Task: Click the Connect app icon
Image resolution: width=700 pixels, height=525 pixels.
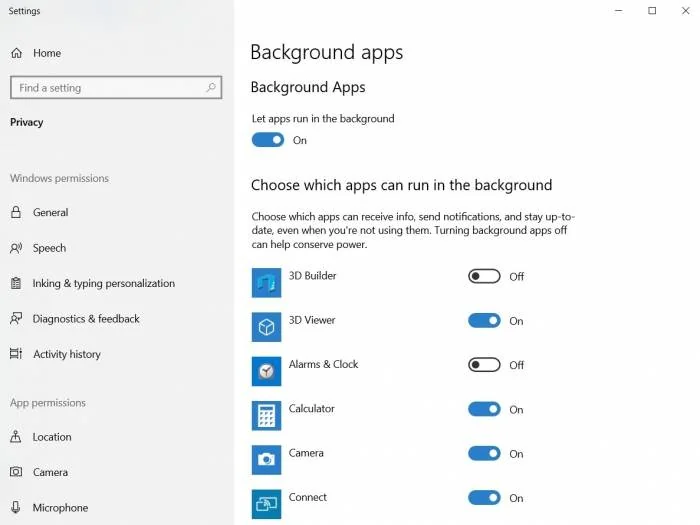Action: coord(267,504)
